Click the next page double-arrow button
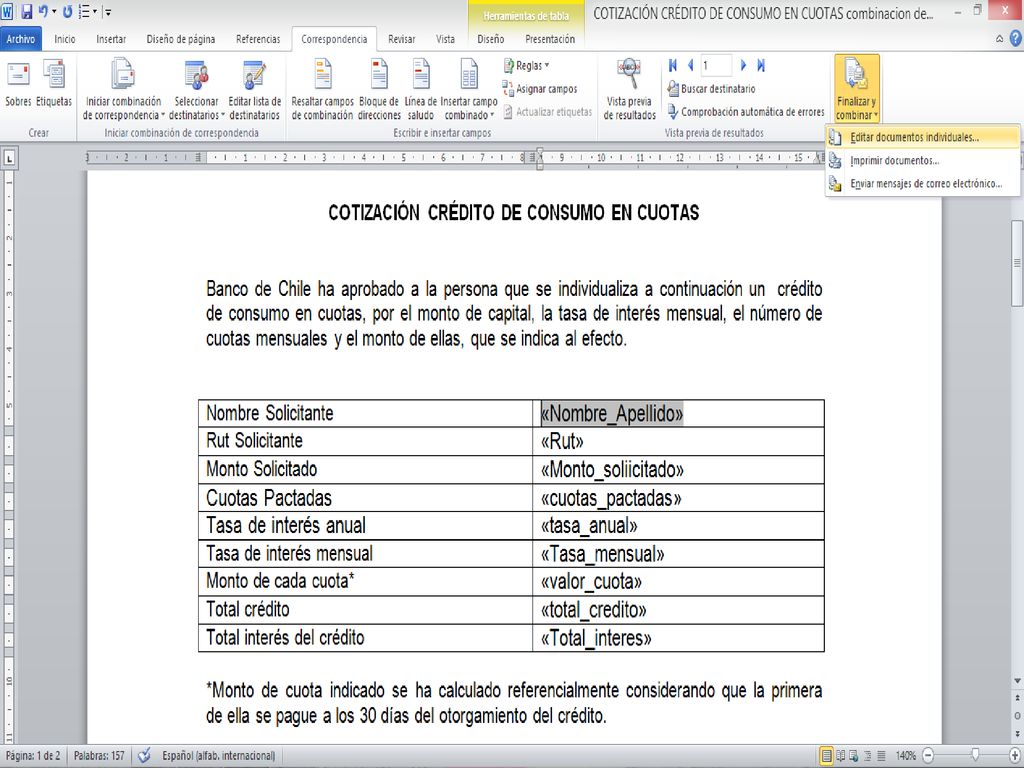This screenshot has height=768, width=1024. 1017,733
